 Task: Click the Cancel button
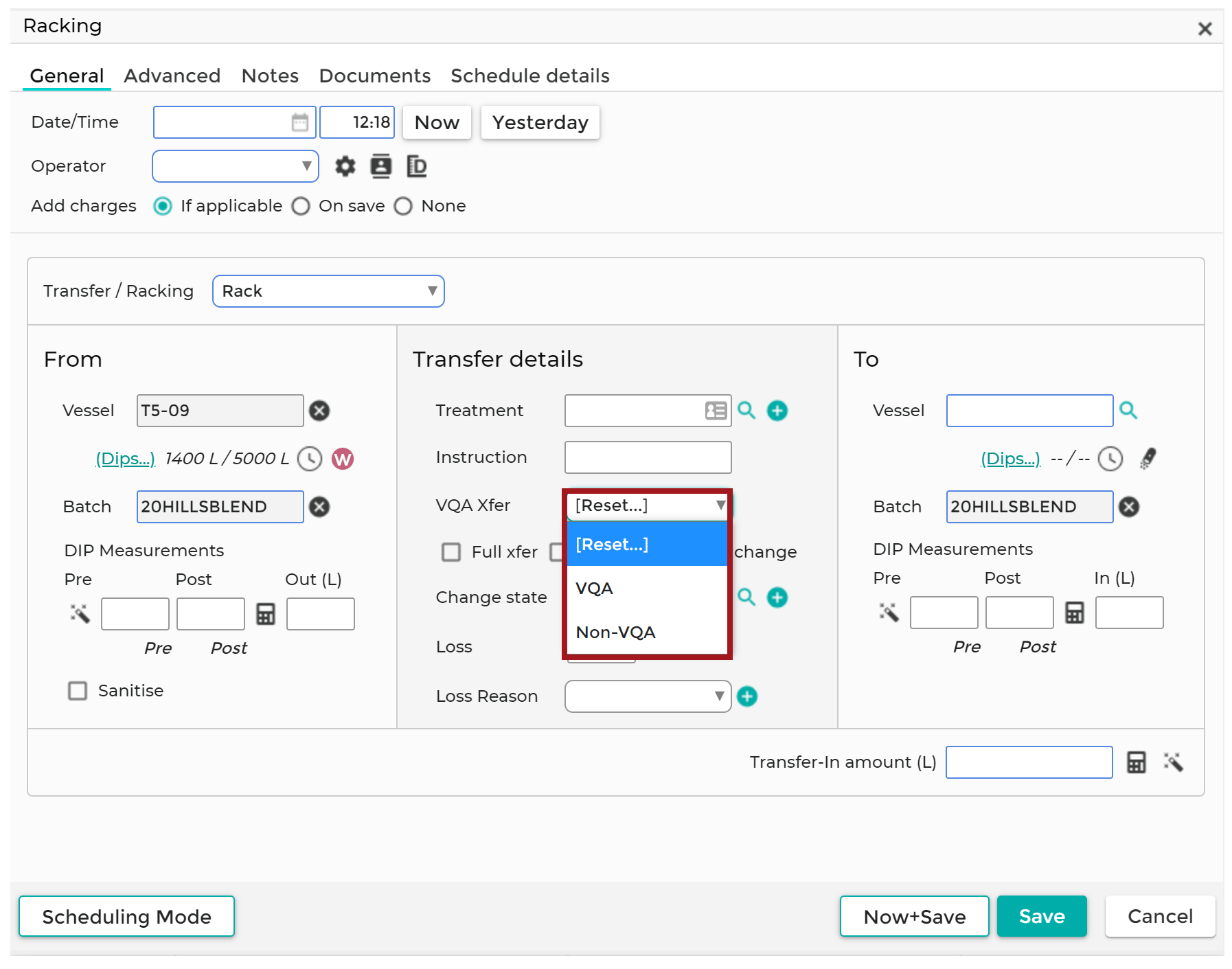coord(1160,916)
